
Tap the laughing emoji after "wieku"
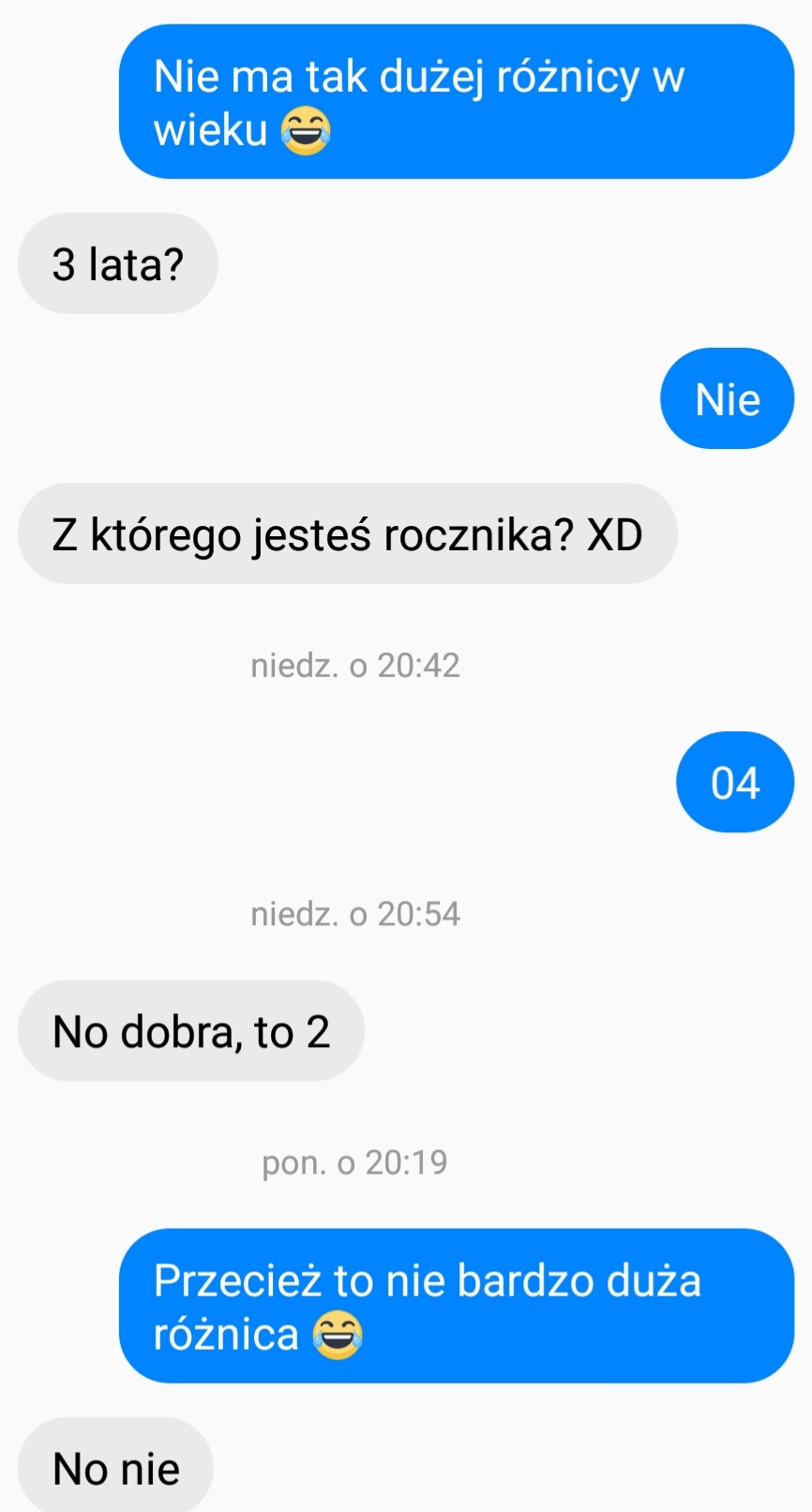point(306,131)
